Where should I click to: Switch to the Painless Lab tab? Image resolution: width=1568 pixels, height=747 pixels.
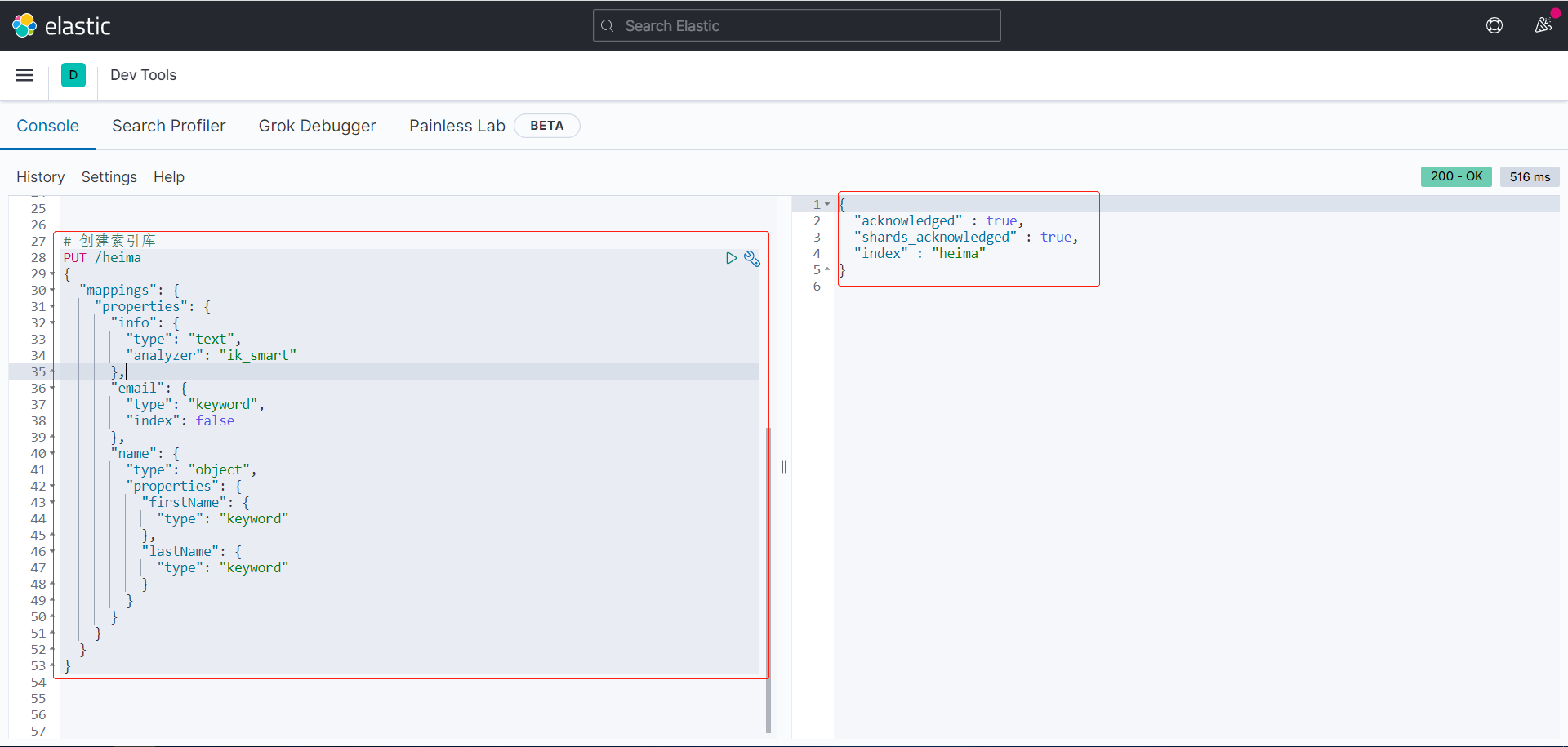coord(457,126)
